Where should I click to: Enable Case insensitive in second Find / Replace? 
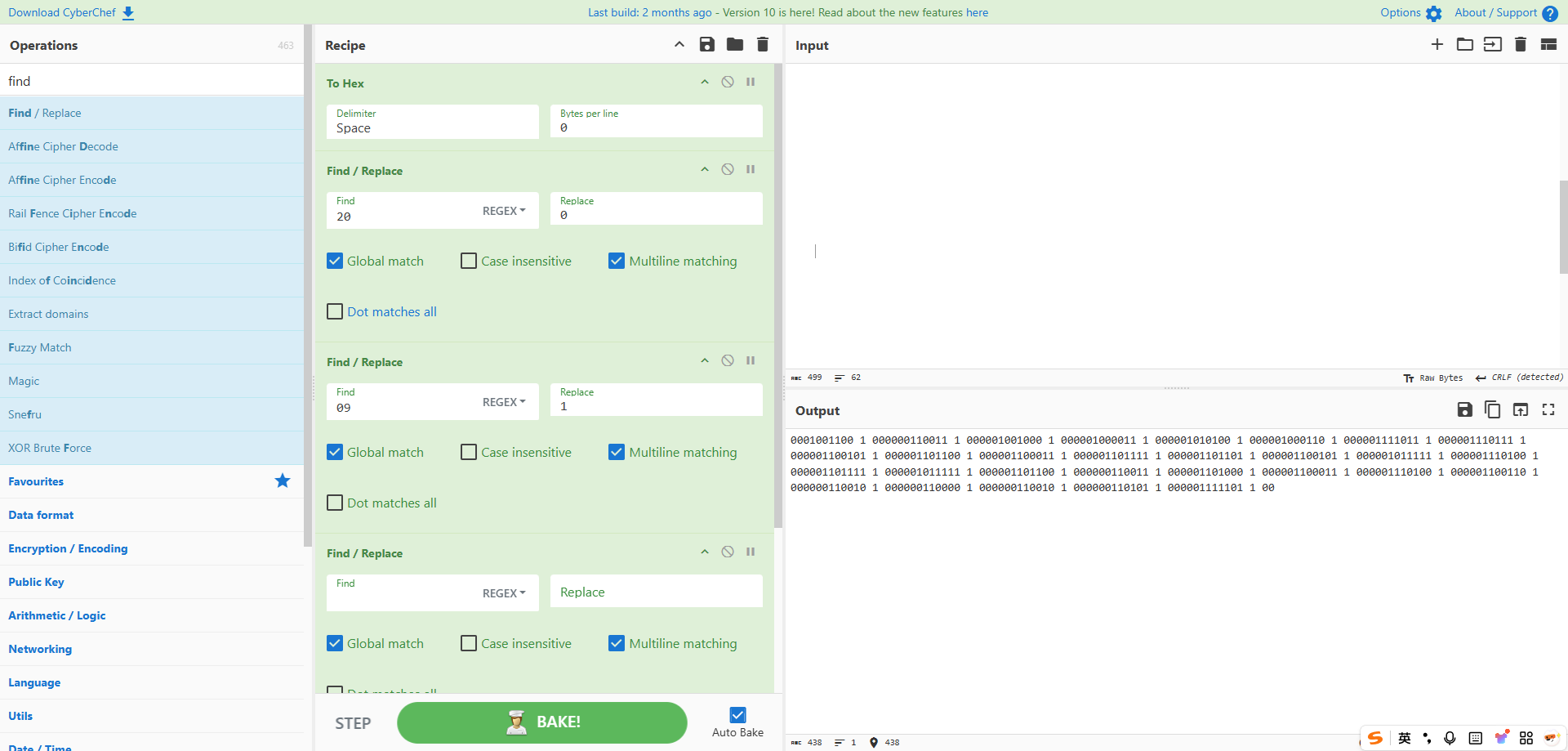point(469,453)
